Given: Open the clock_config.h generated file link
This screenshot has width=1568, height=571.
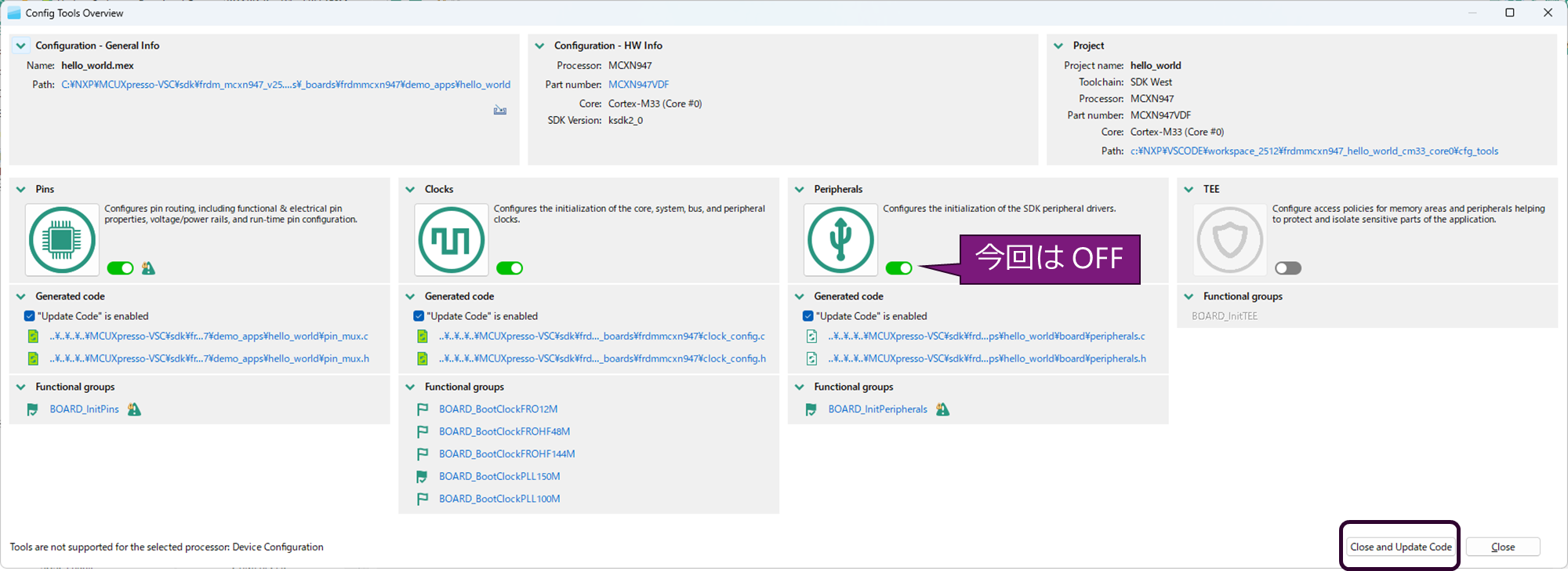Looking at the screenshot, I should point(602,358).
